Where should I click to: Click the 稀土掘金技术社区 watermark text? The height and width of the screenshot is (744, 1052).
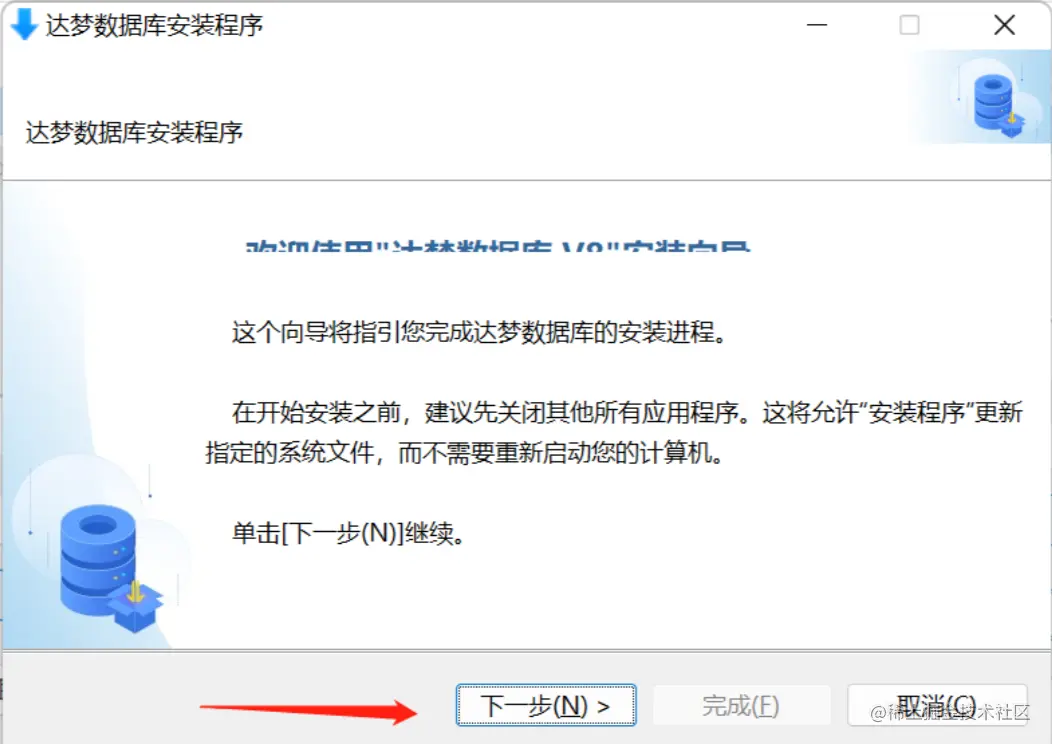[x=950, y=712]
